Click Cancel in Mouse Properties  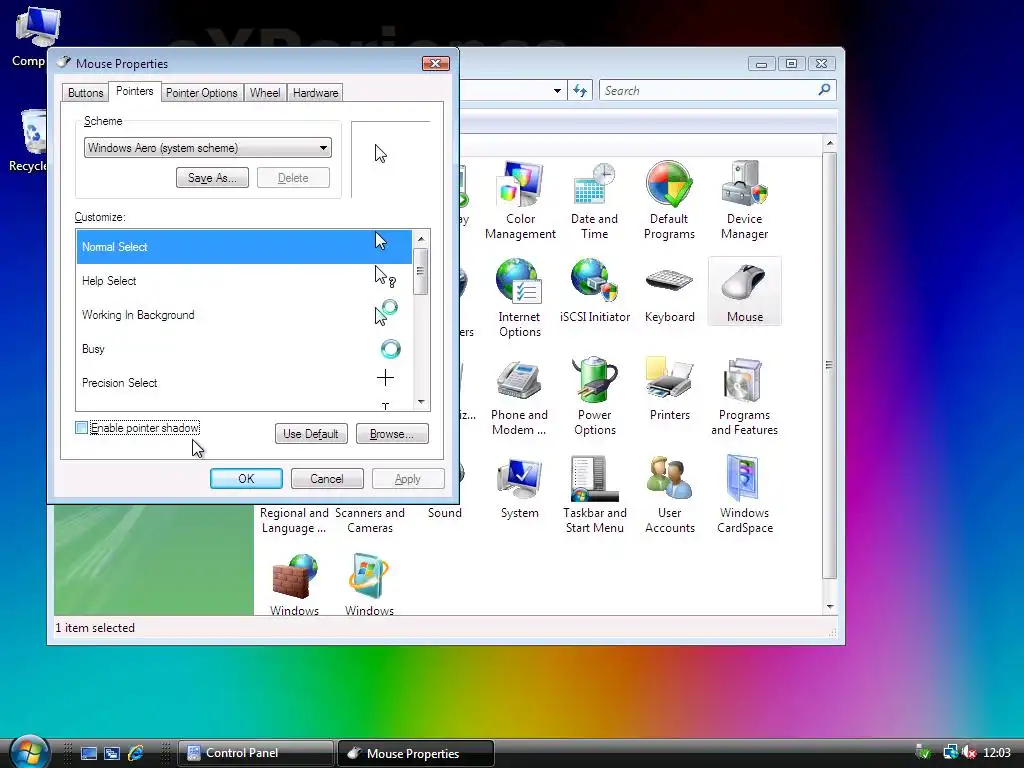(x=327, y=479)
